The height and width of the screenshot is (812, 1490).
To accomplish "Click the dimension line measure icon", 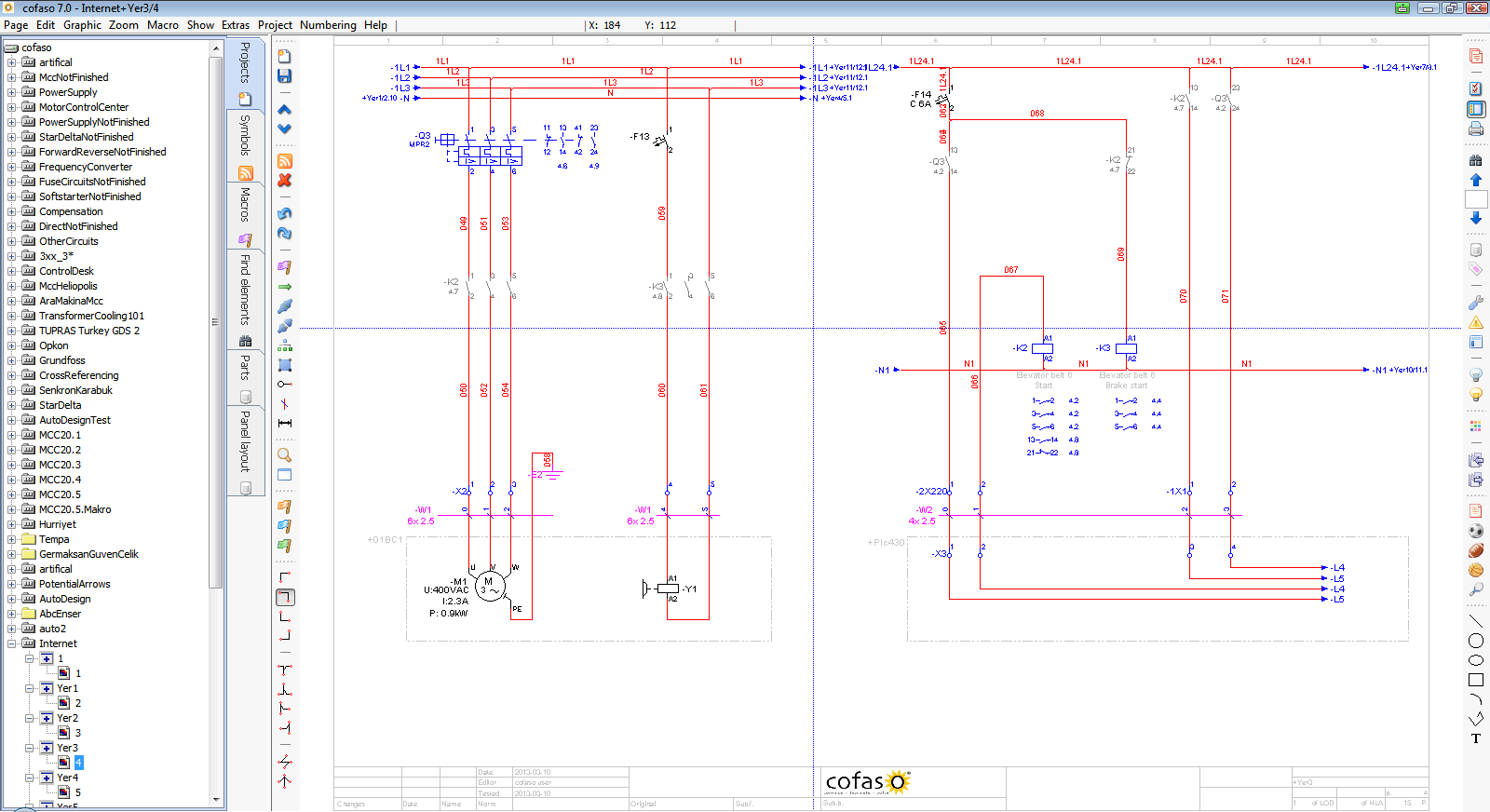I will coord(285,423).
